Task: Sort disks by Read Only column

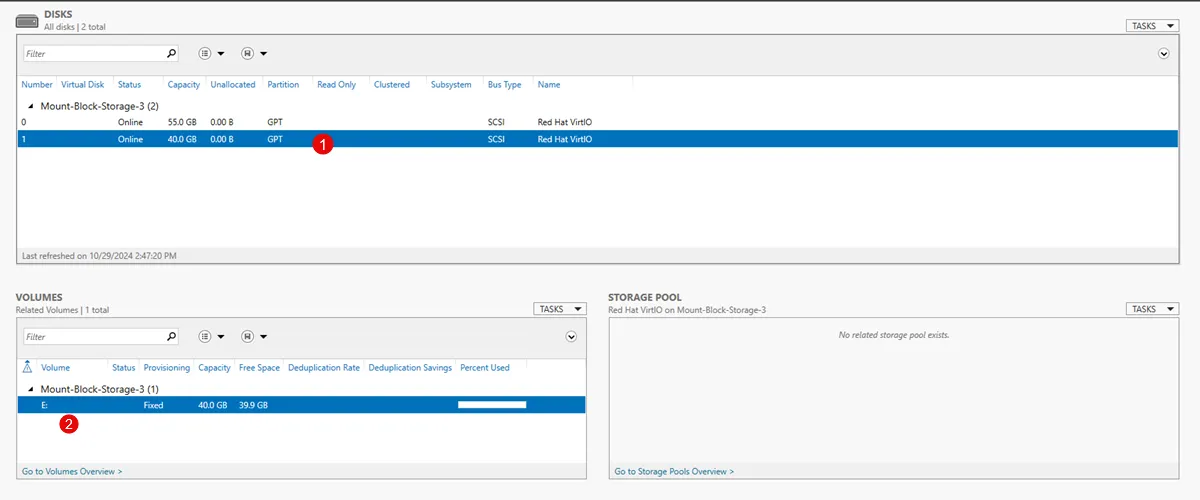Action: pyautogui.click(x=336, y=85)
